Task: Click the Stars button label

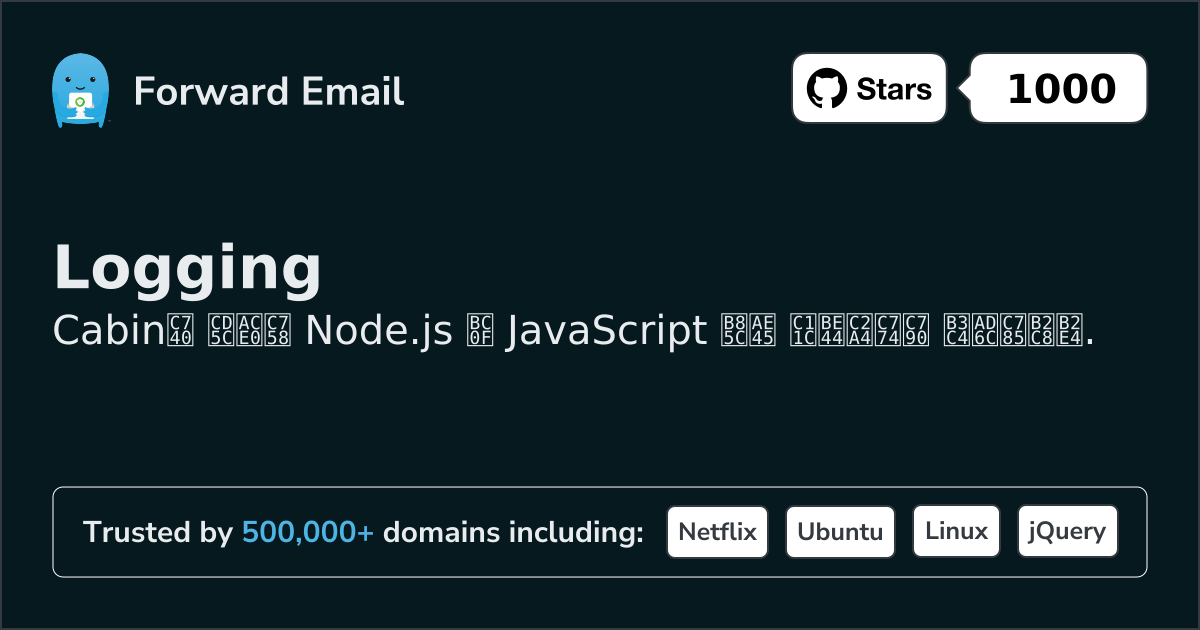Action: (x=892, y=88)
